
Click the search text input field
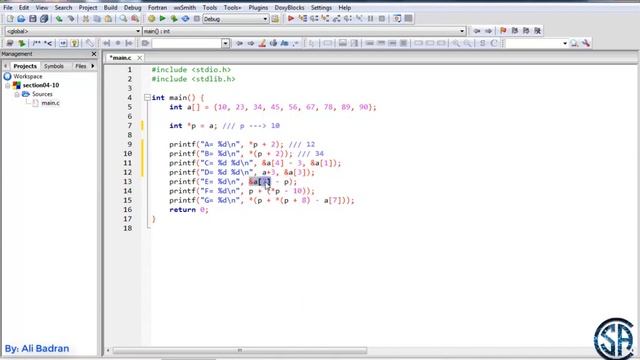[x=187, y=43]
